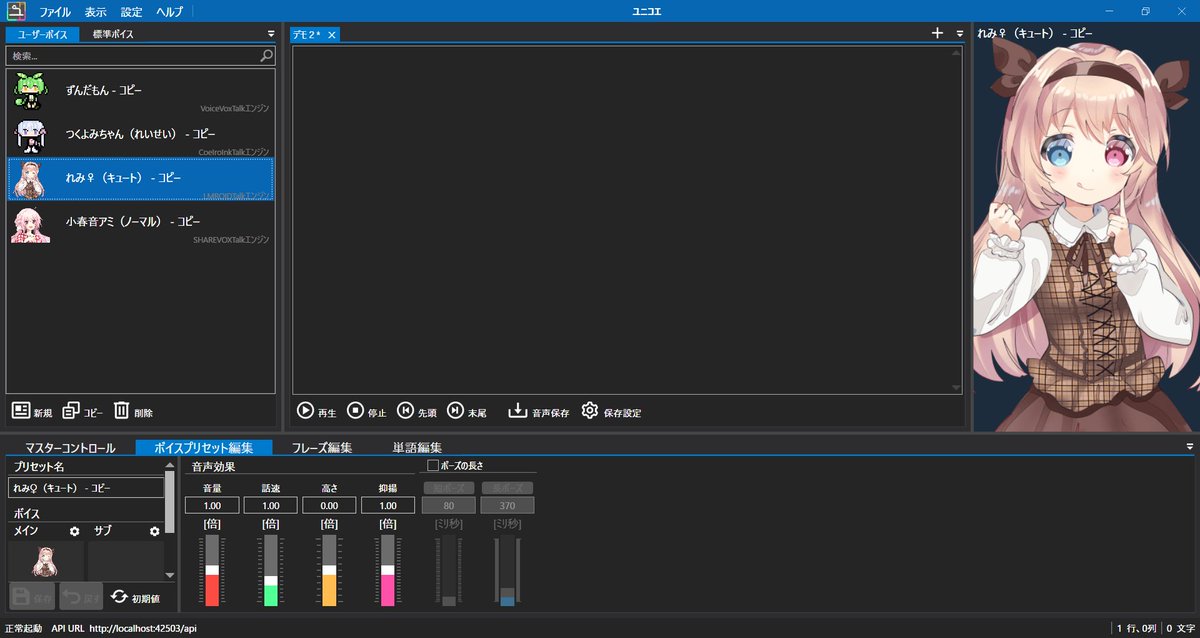
Task: Create new voice with 新規 icon
Action: [21, 411]
